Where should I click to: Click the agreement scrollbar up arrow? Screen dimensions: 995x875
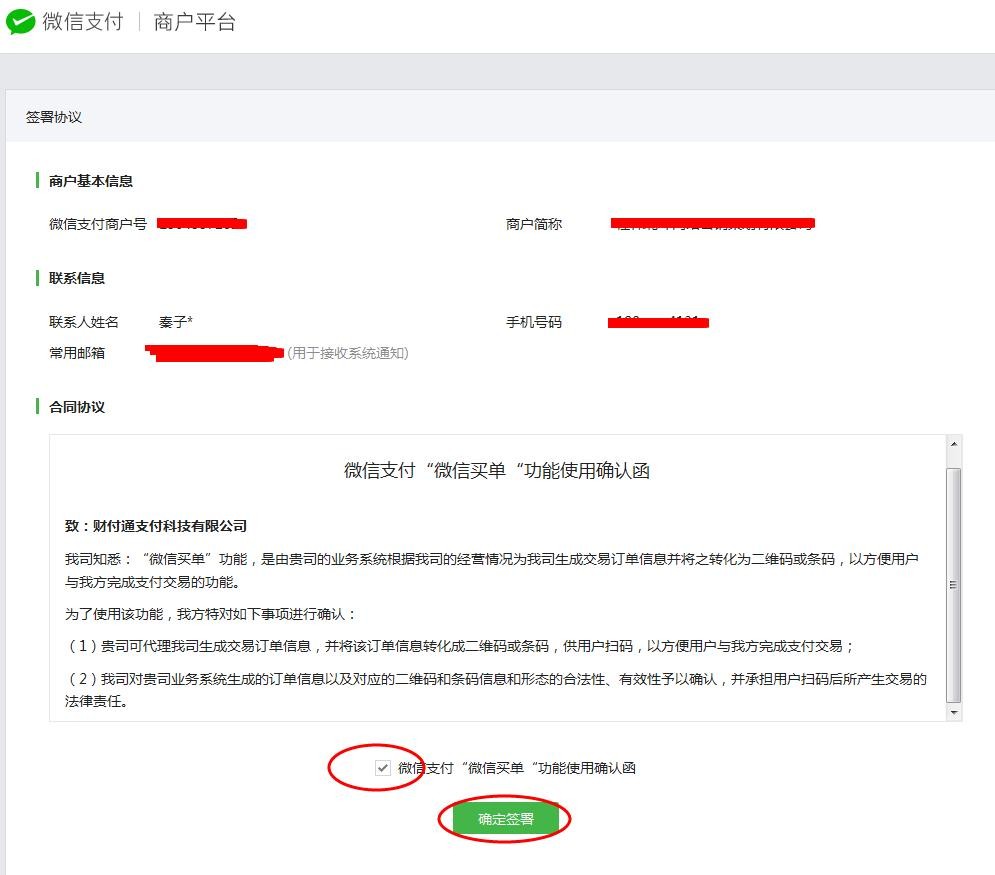954,444
